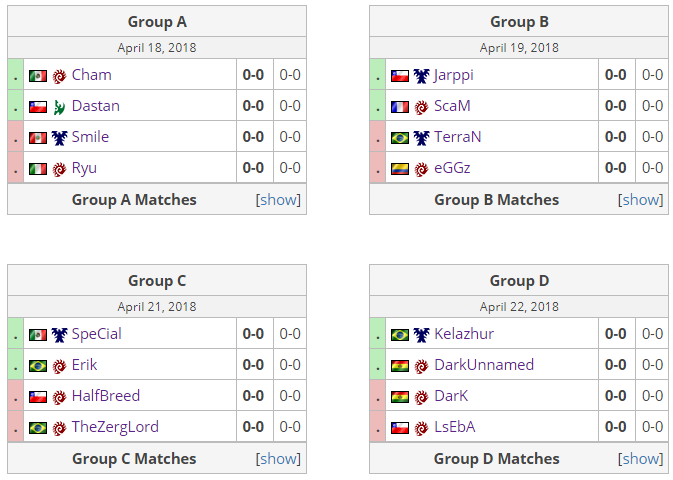Go to HalfBreed's player page
The image size is (673, 480).
106,396
